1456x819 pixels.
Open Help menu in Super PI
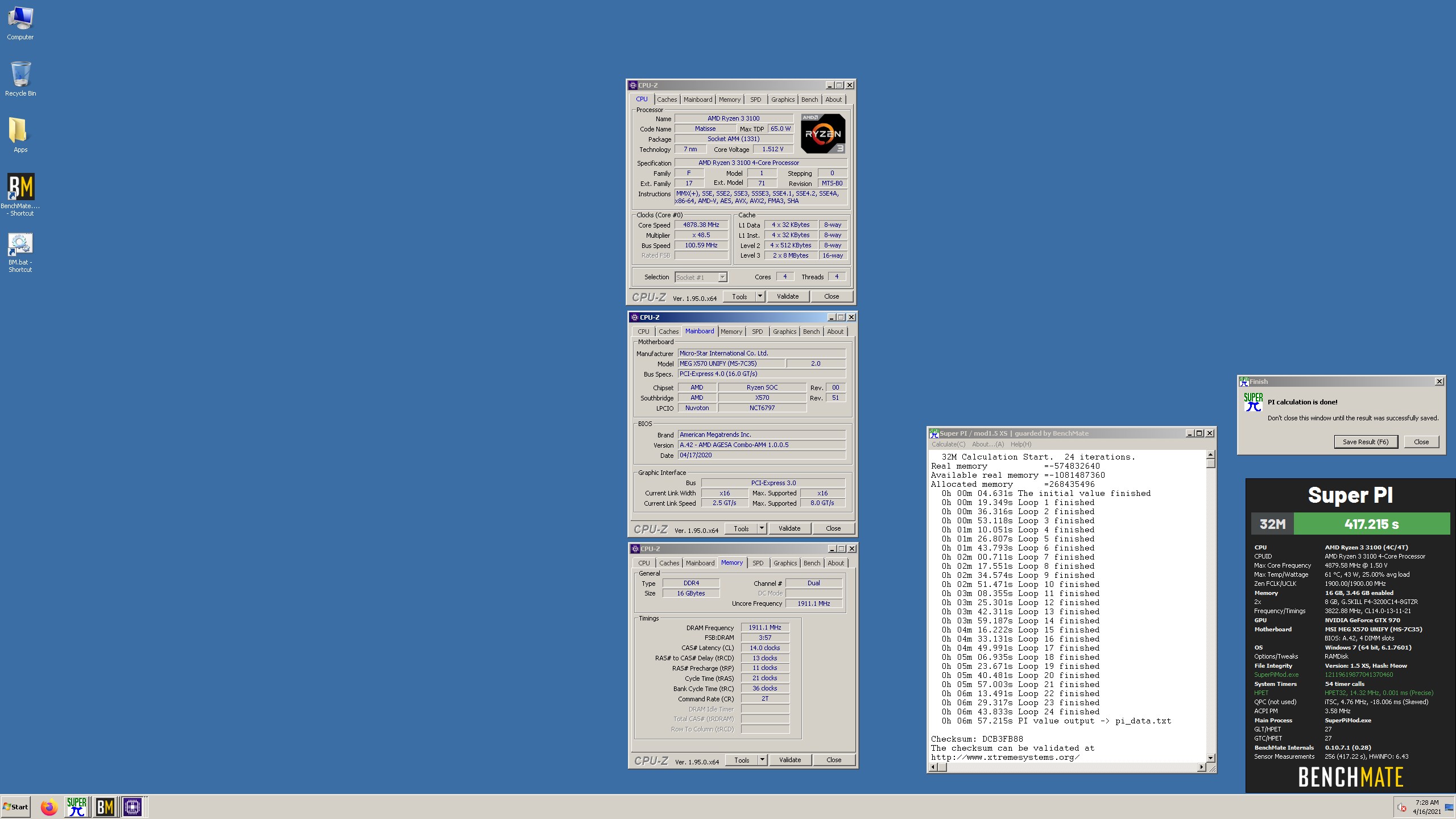(1020, 444)
